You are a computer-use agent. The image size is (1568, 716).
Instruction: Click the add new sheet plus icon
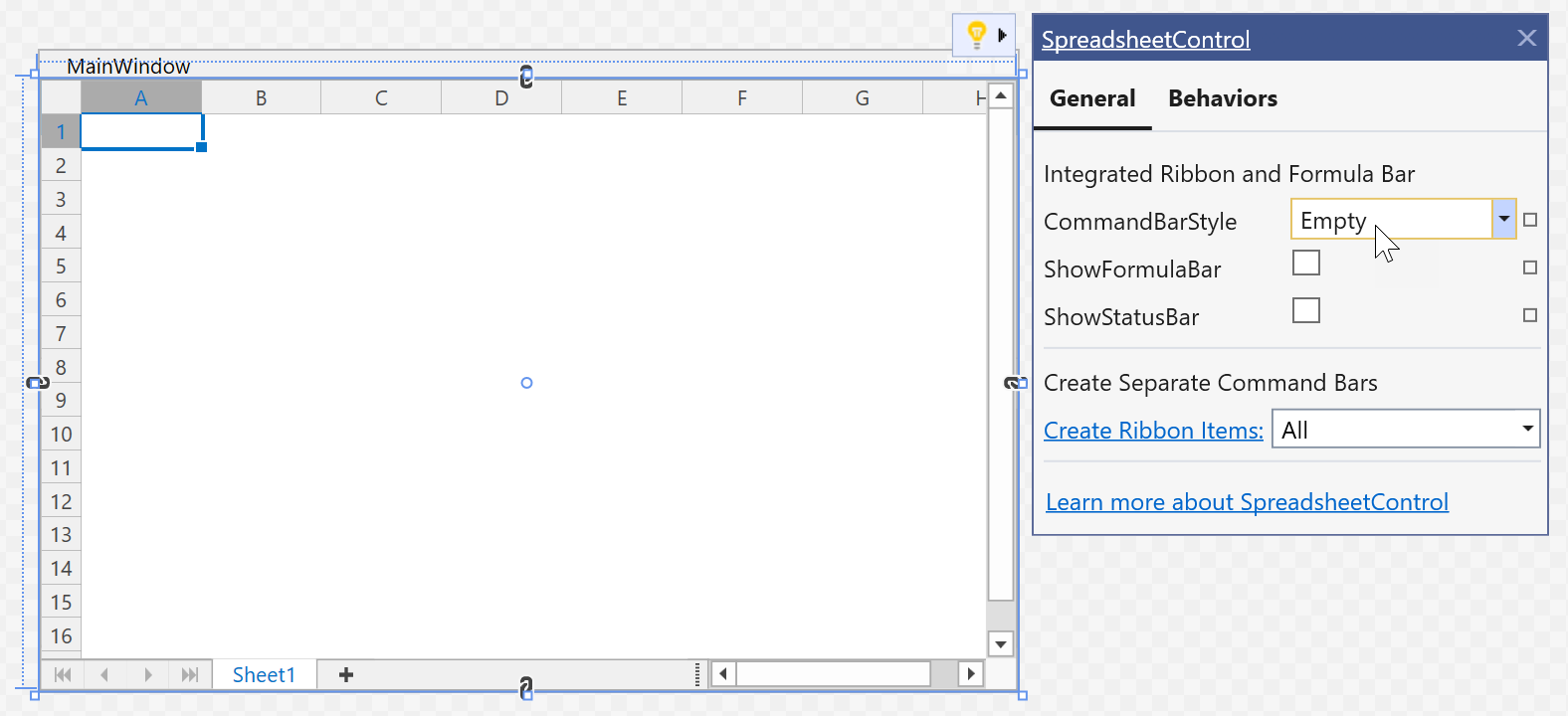click(x=346, y=675)
